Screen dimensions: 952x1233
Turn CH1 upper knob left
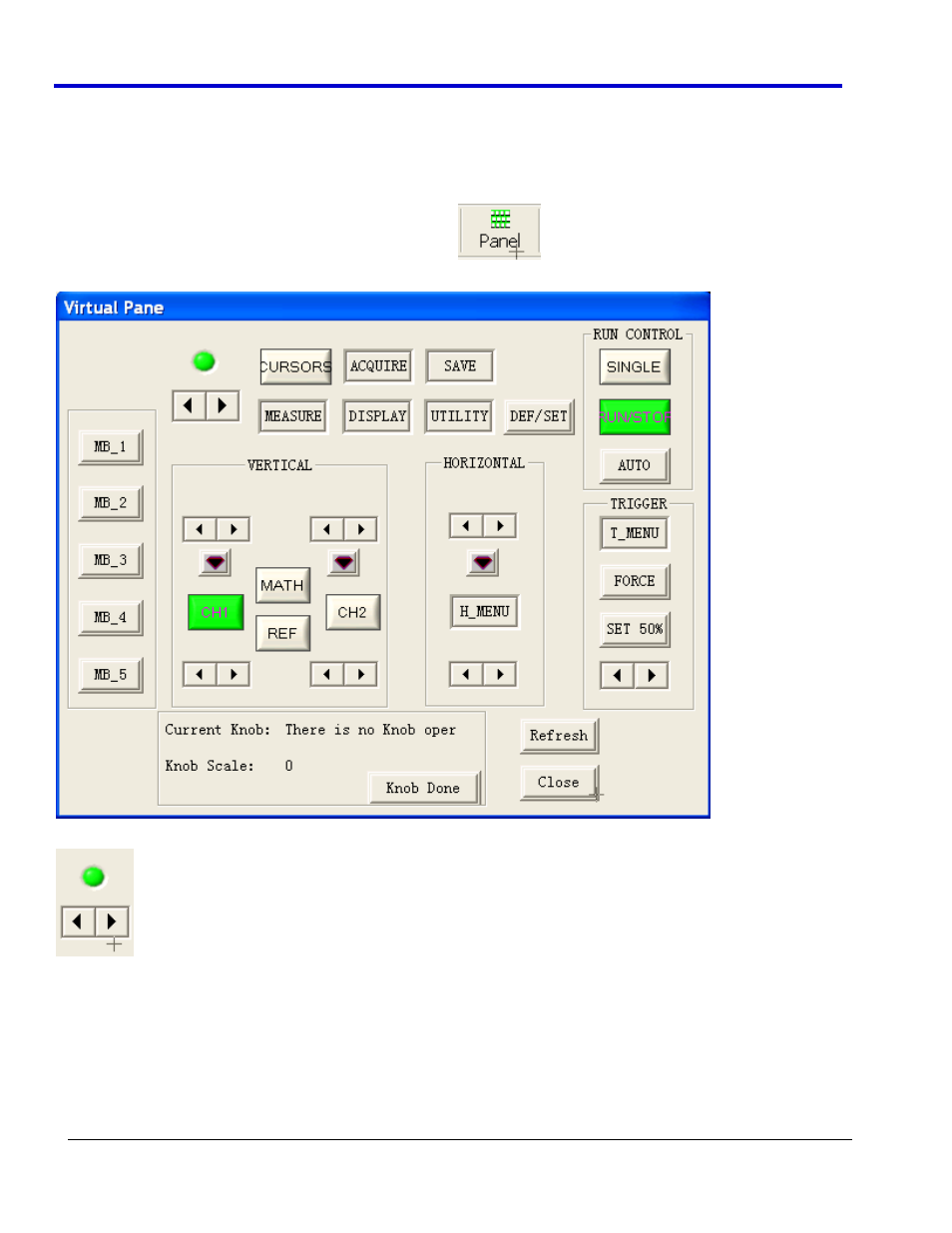click(x=200, y=529)
